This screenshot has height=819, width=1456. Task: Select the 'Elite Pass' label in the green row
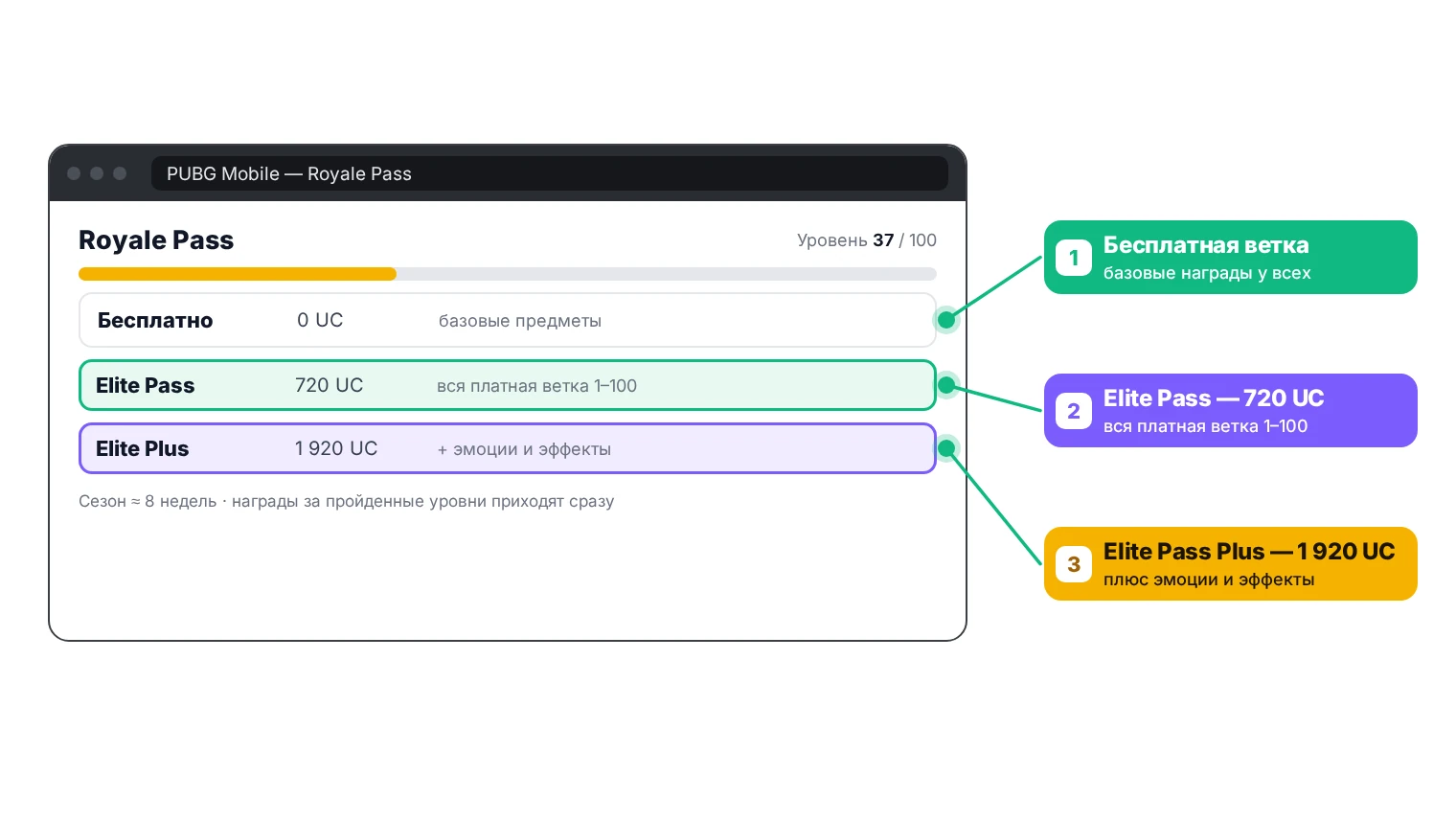pos(145,385)
